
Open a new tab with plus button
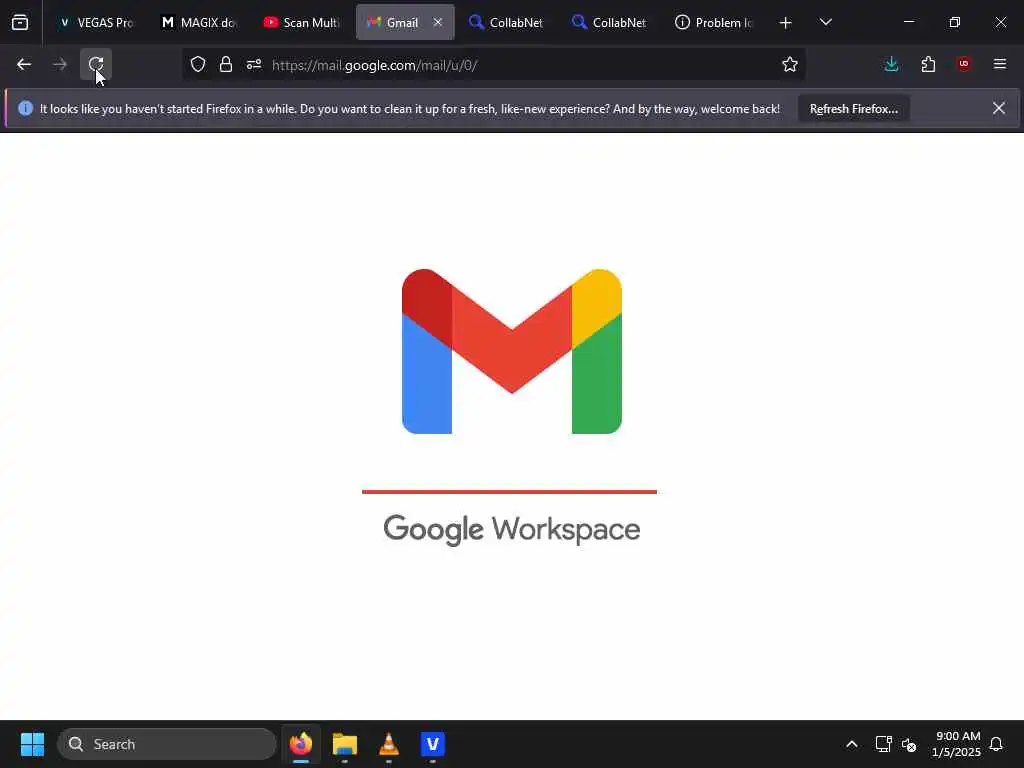tap(786, 23)
